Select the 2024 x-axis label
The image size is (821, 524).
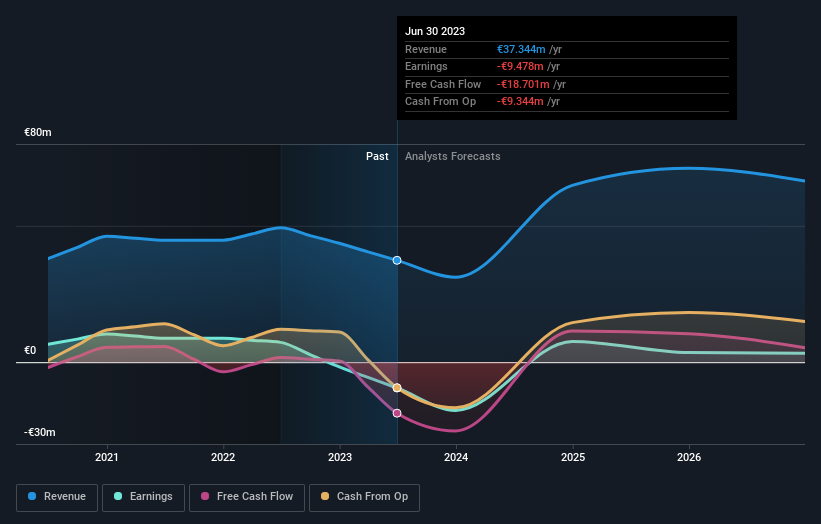(x=456, y=458)
